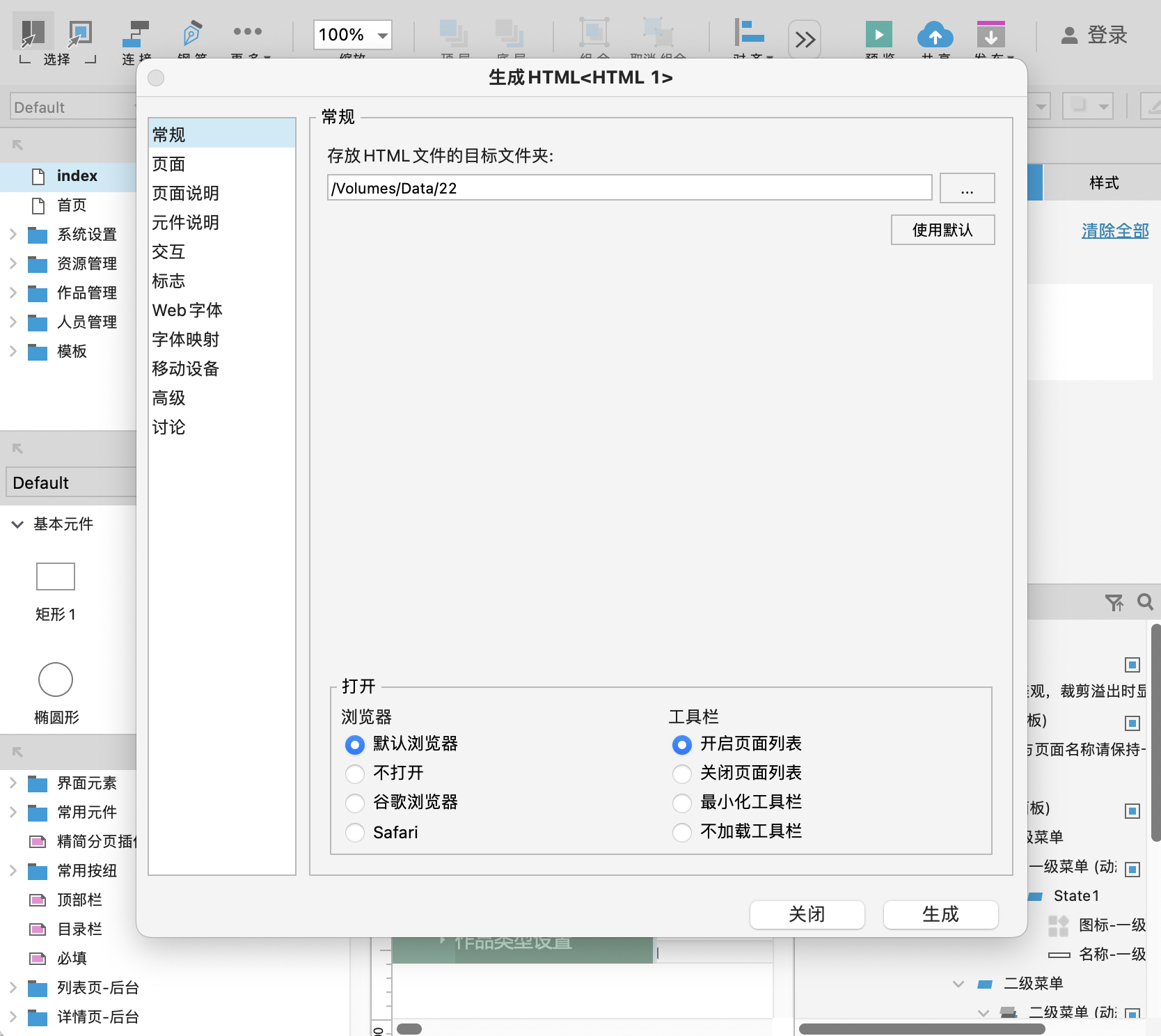Select the Connect tool in toolbar
The width and height of the screenshot is (1161, 1036).
(136, 35)
